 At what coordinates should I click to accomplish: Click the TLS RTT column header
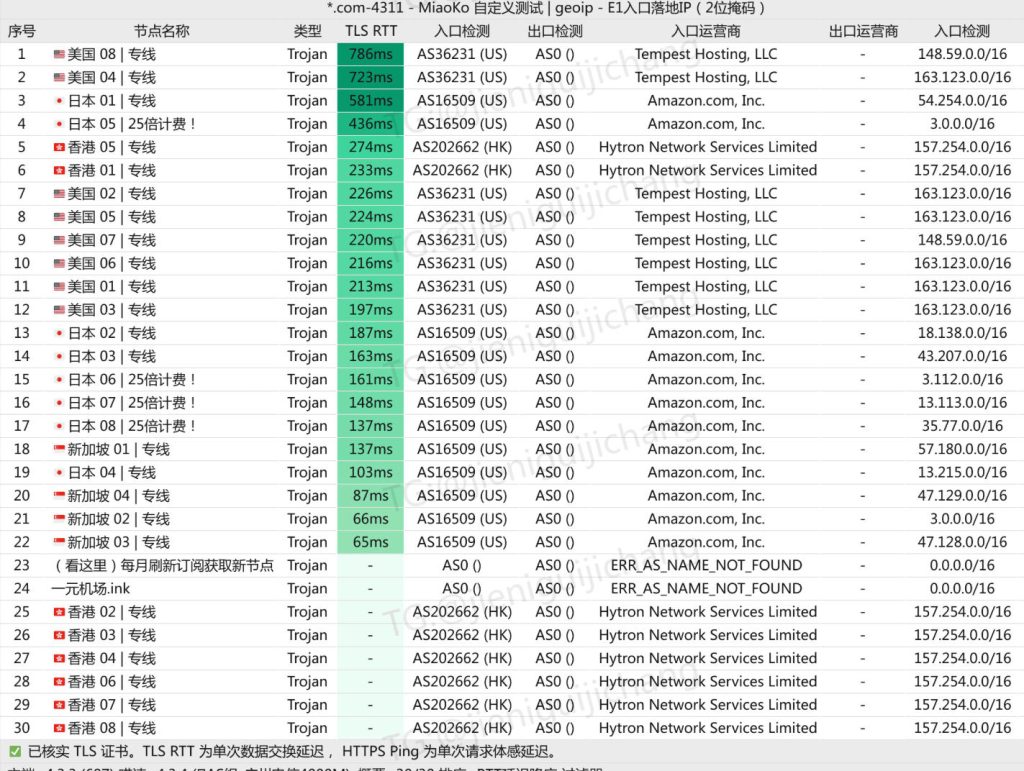[x=371, y=31]
